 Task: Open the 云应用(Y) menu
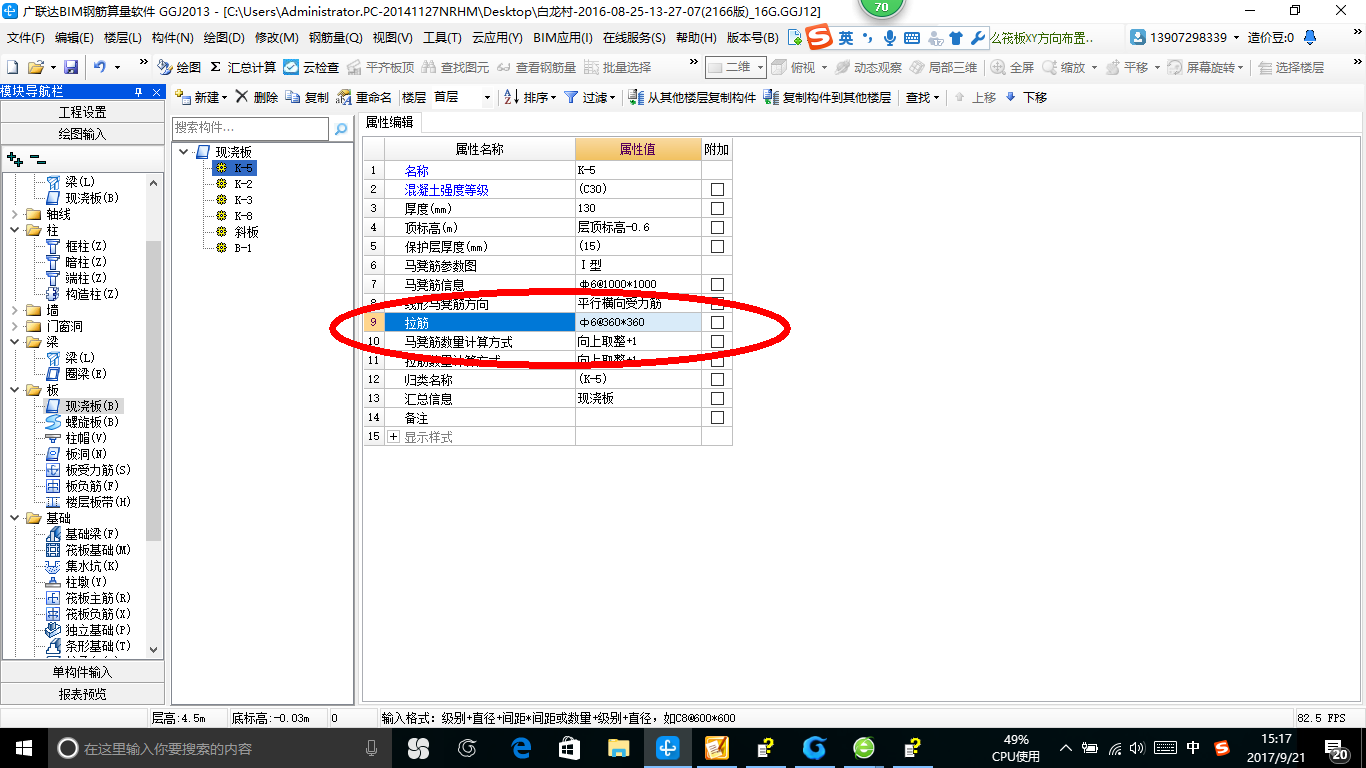pos(497,38)
